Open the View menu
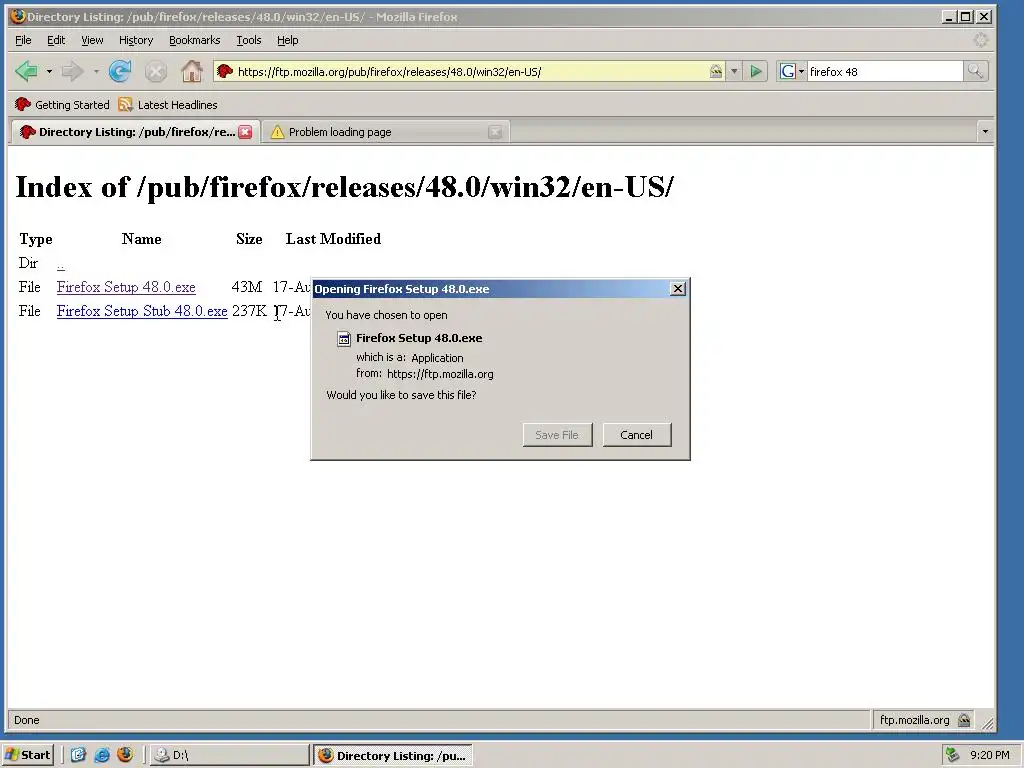The image size is (1024, 768). pyautogui.click(x=92, y=40)
